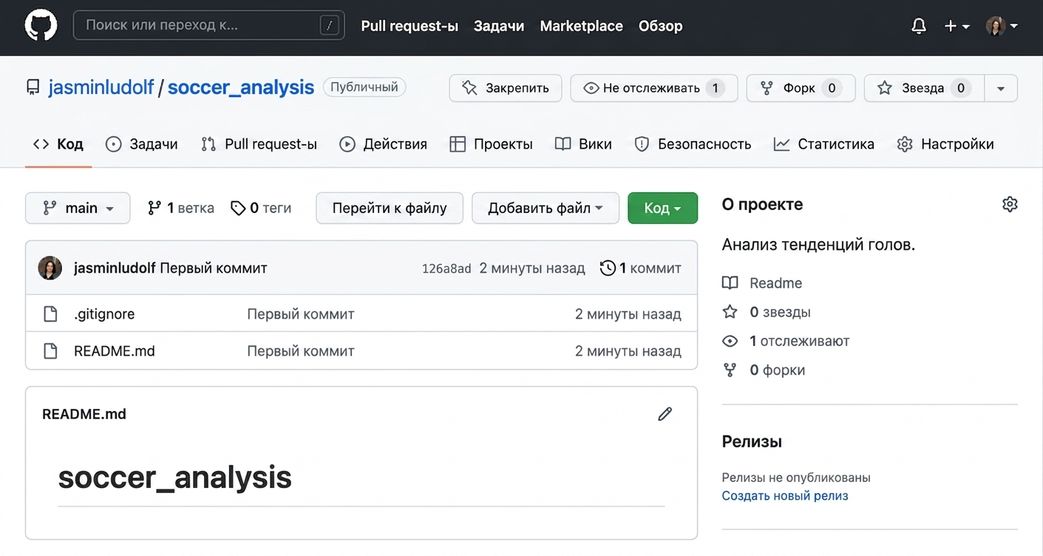
Task: Open the notifications bell
Action: coord(919,26)
